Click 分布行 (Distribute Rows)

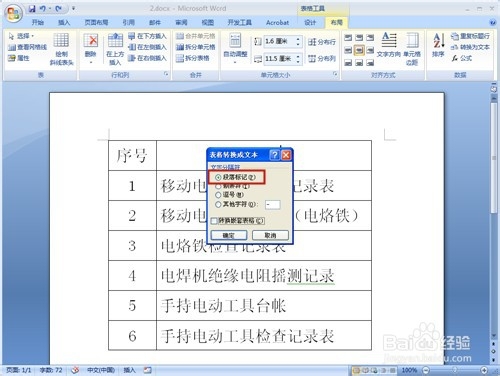tap(322, 42)
